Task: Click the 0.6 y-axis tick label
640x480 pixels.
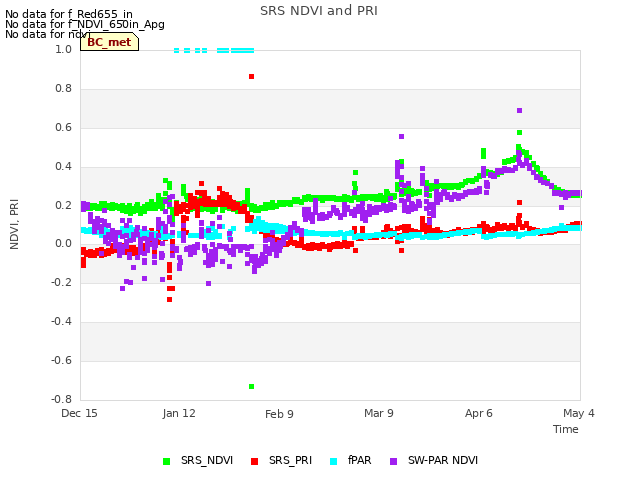Action: coord(63,127)
